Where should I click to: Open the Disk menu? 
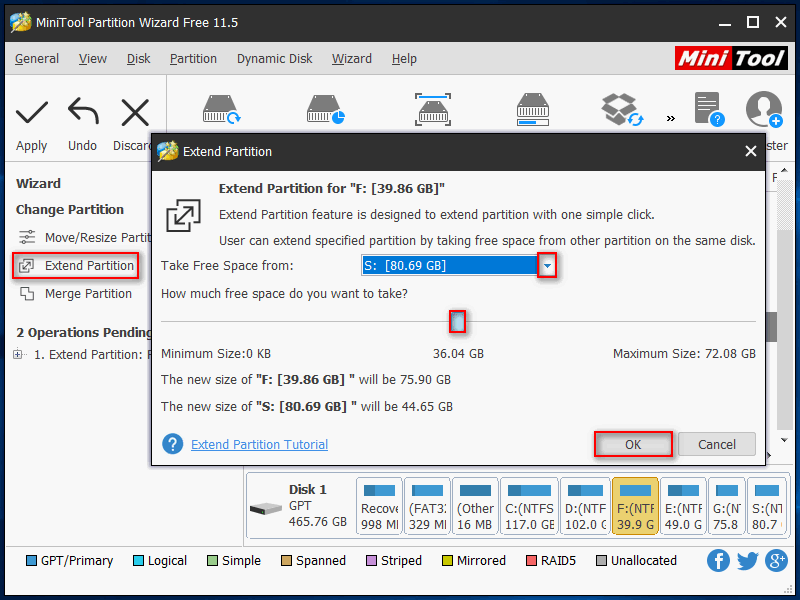138,59
